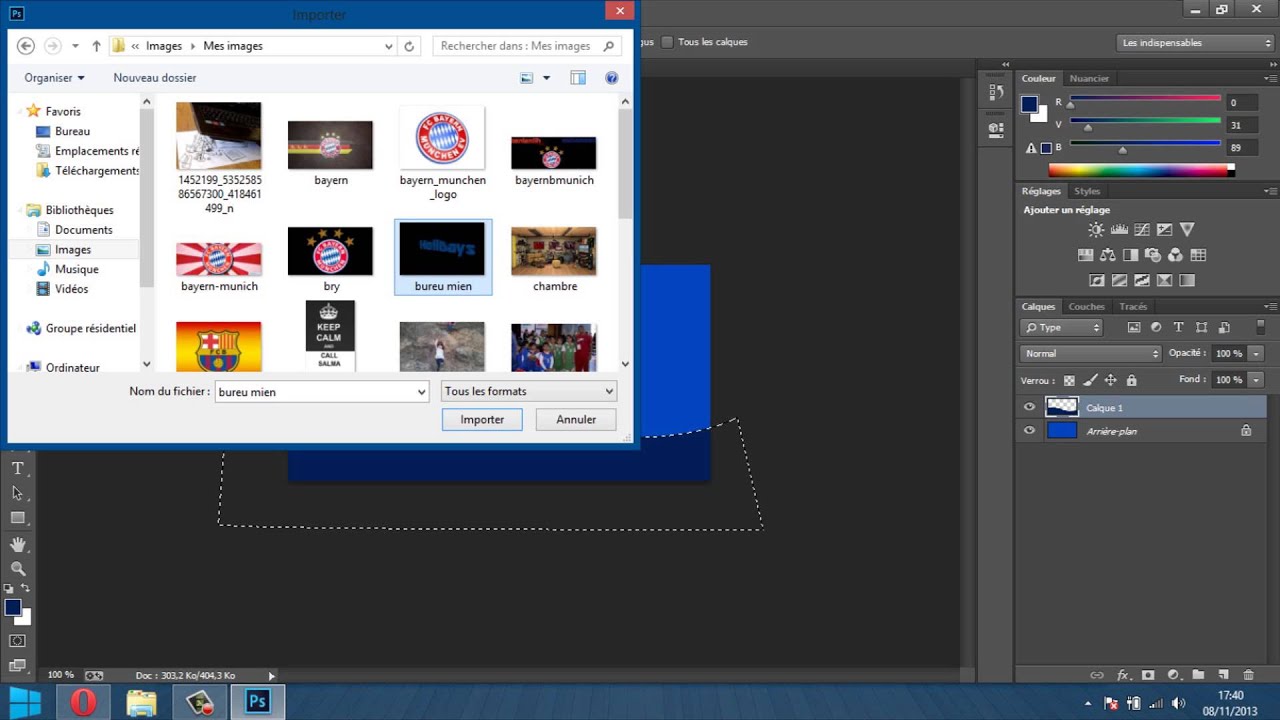This screenshot has width=1280, height=720.
Task: Add Brightness/Contrast adjustment
Action: [1096, 229]
